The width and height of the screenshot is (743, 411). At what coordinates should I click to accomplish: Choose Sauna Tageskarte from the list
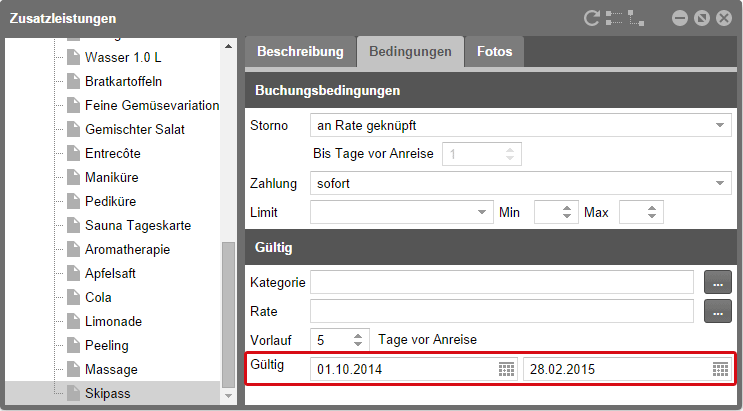point(137,225)
